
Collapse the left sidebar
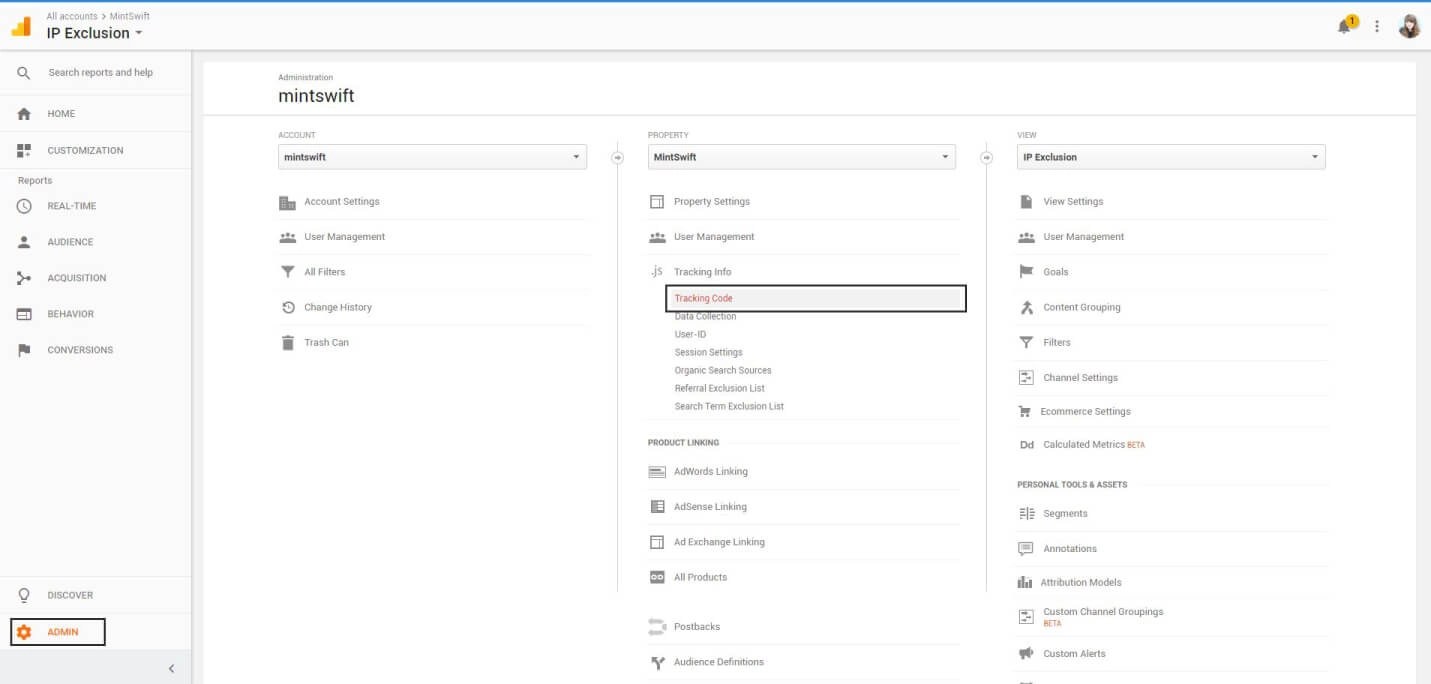tap(171, 668)
